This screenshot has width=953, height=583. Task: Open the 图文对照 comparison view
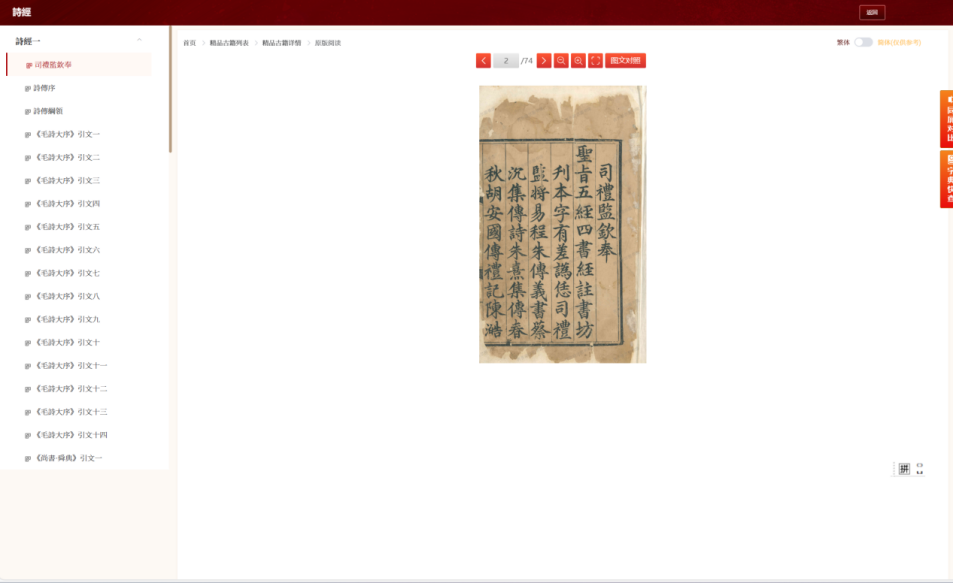[x=625, y=61]
